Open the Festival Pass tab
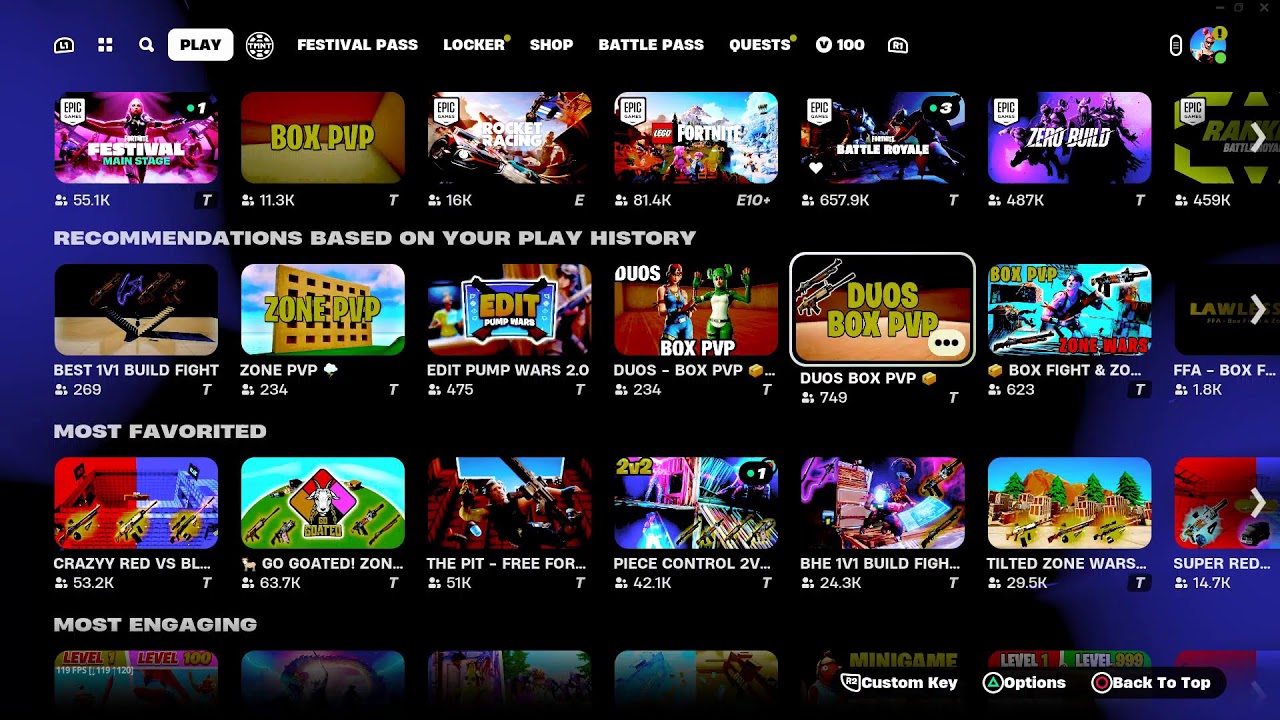 click(x=357, y=45)
